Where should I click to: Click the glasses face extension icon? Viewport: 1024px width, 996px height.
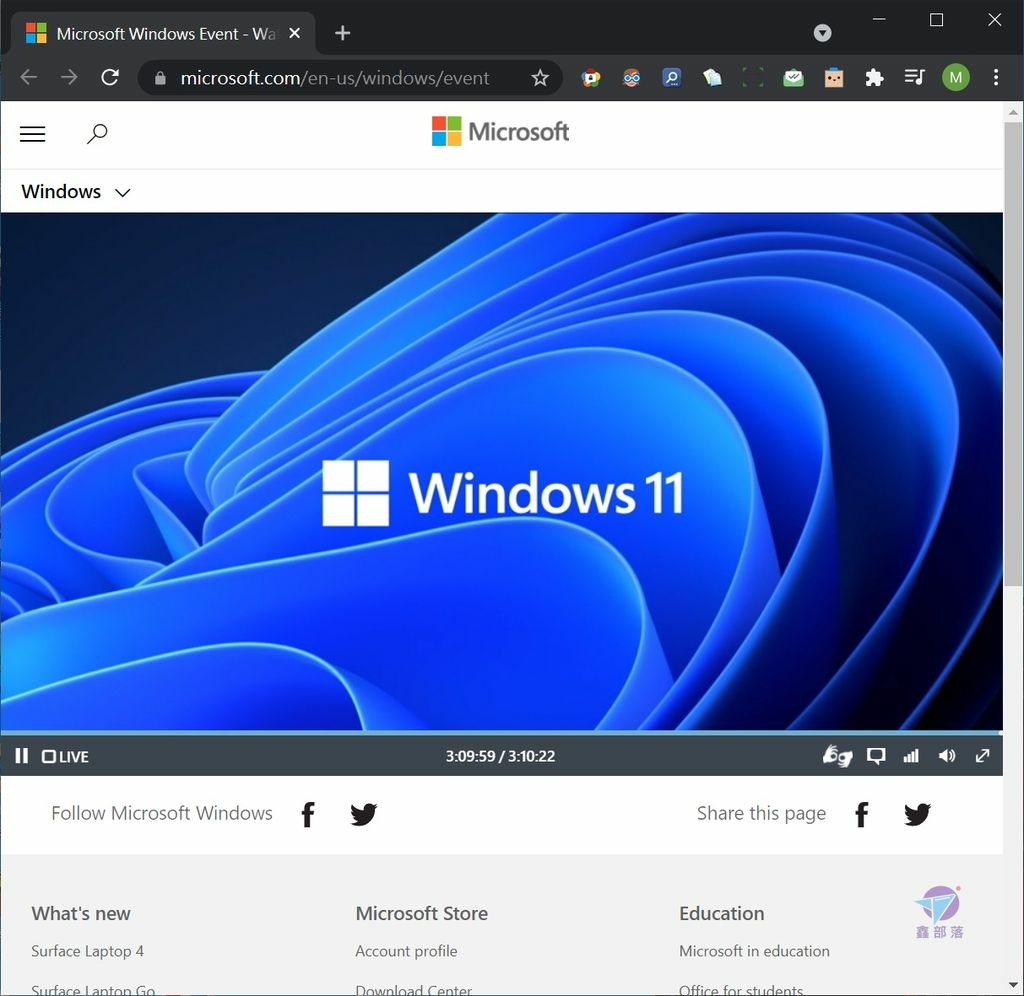632,78
